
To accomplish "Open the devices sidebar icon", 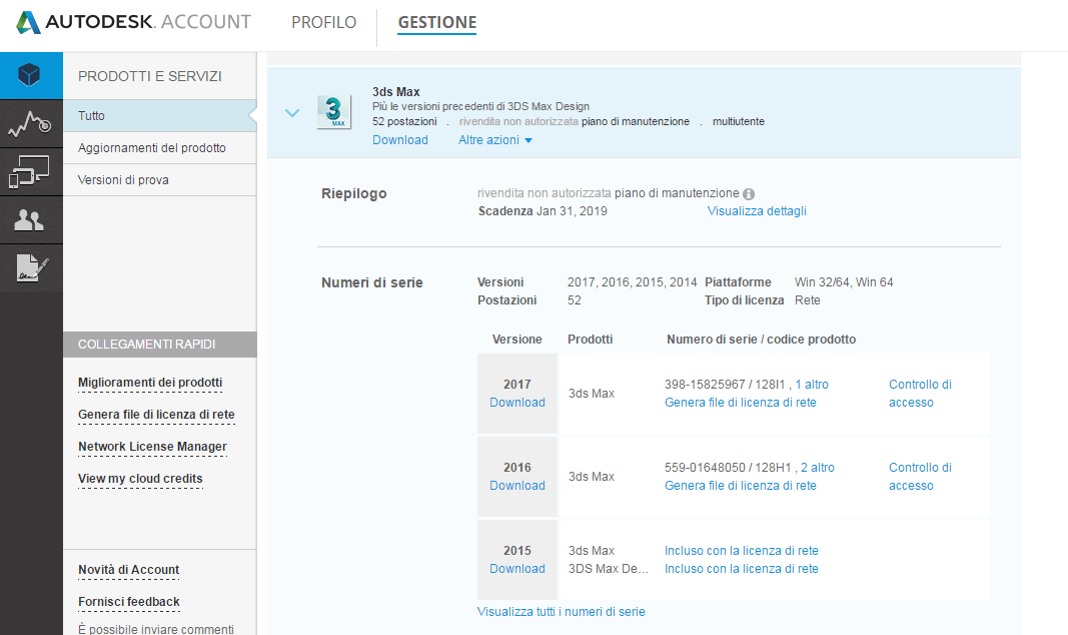I will (x=31, y=172).
